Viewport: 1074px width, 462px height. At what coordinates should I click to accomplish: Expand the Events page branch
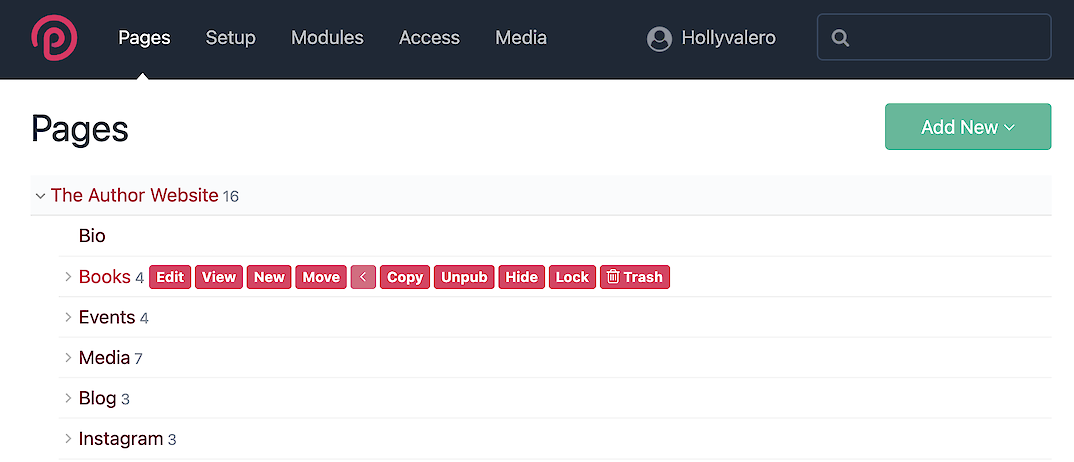pos(68,318)
